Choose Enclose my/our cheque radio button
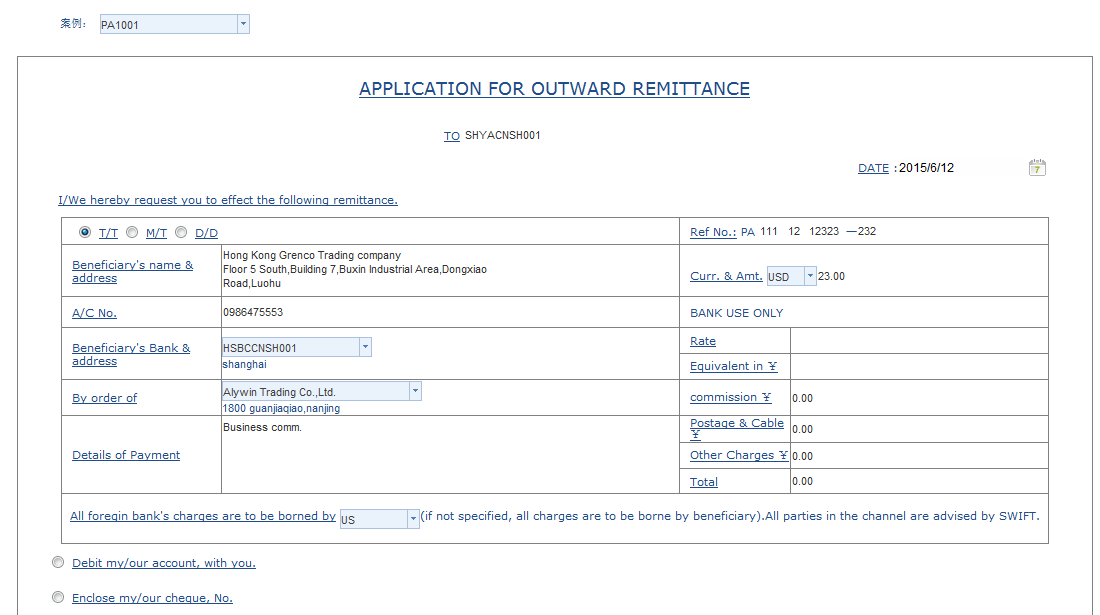The width and height of the screenshot is (1100, 615). click(x=58, y=597)
